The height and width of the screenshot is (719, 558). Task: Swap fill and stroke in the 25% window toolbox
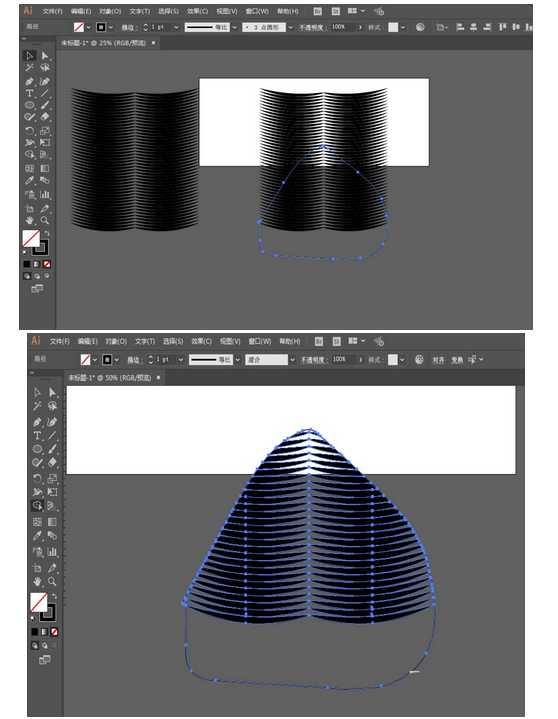click(x=47, y=233)
